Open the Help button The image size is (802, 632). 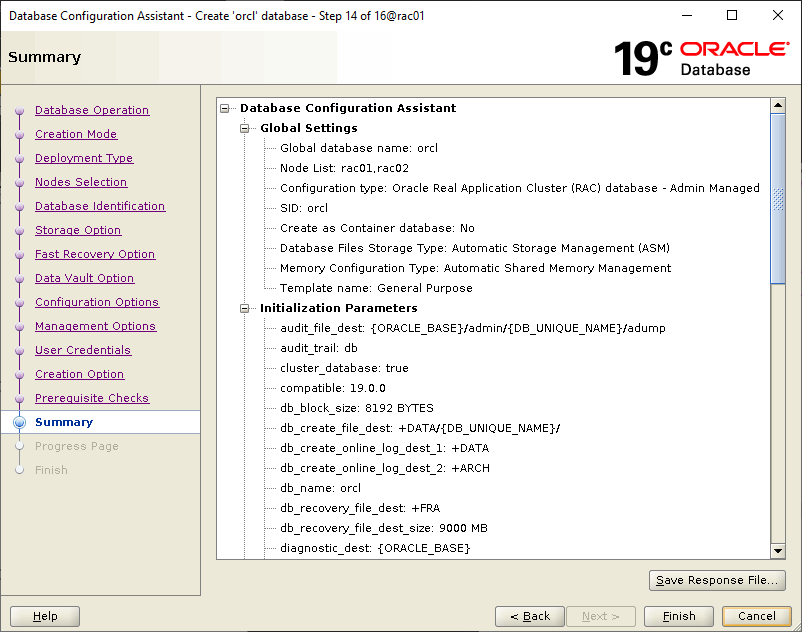(45, 616)
